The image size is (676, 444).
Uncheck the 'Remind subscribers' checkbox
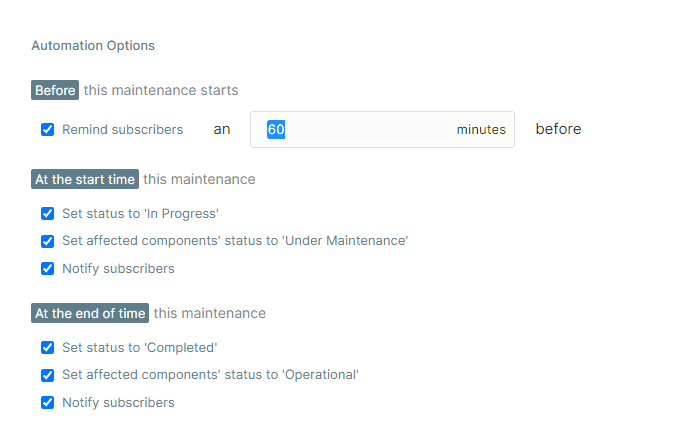pyautogui.click(x=47, y=130)
